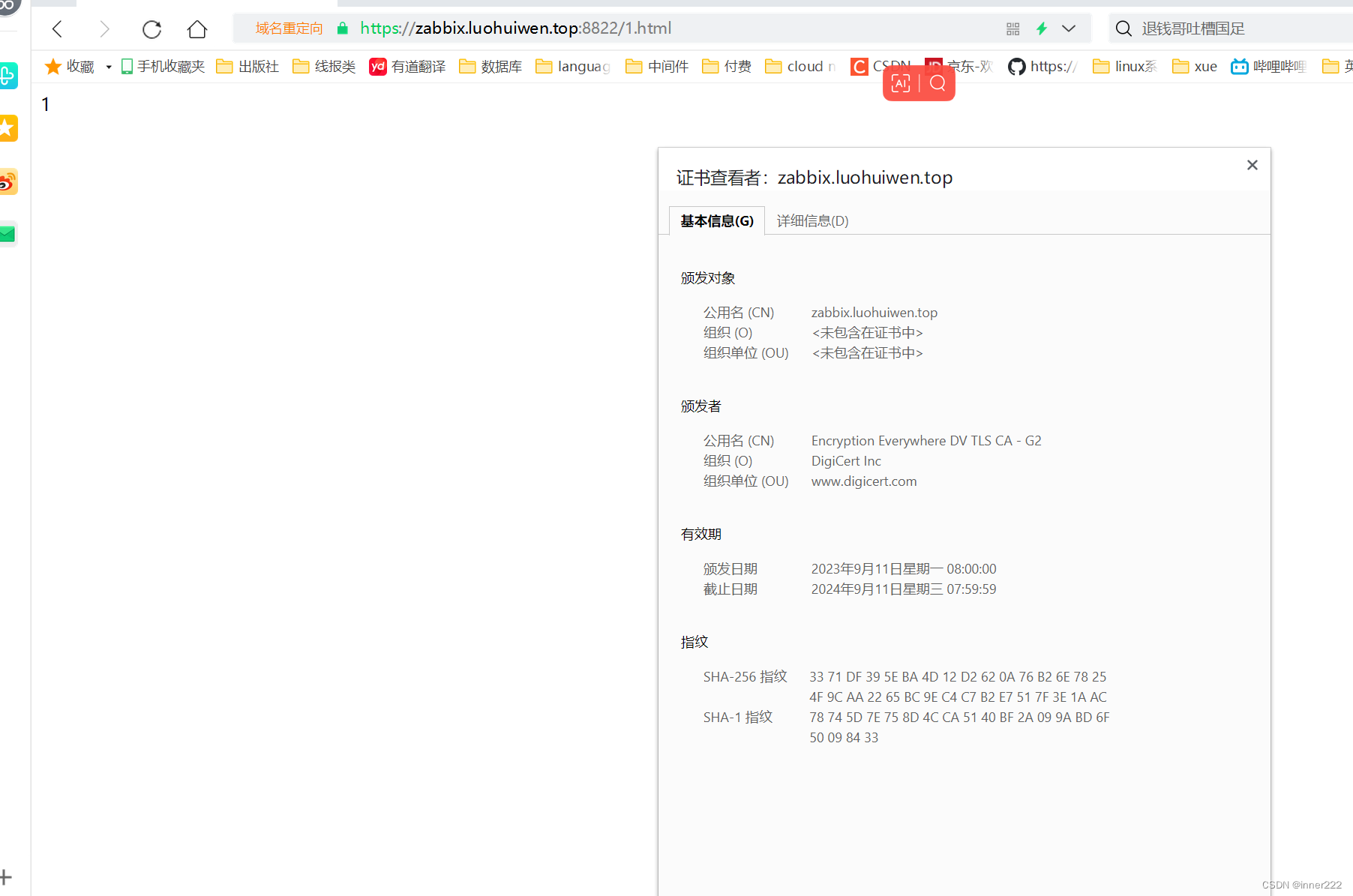This screenshot has width=1353, height=896.
Task: Switch to 详细信息(D) tab
Action: click(x=812, y=220)
